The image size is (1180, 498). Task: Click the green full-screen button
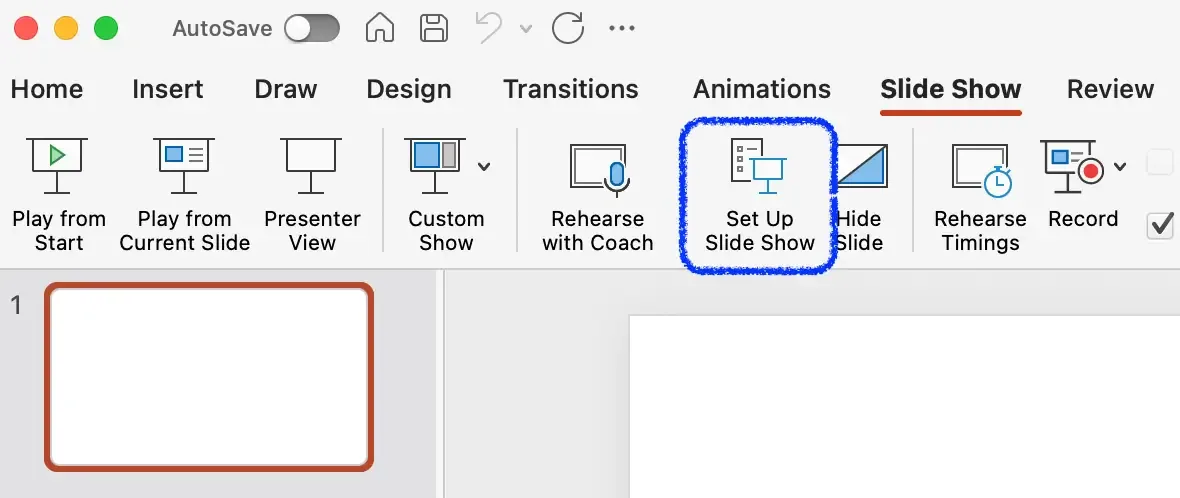pos(106,29)
